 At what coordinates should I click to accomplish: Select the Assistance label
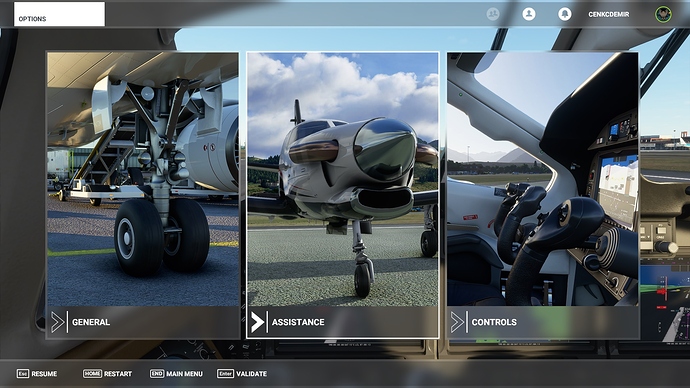pyautogui.click(x=298, y=322)
